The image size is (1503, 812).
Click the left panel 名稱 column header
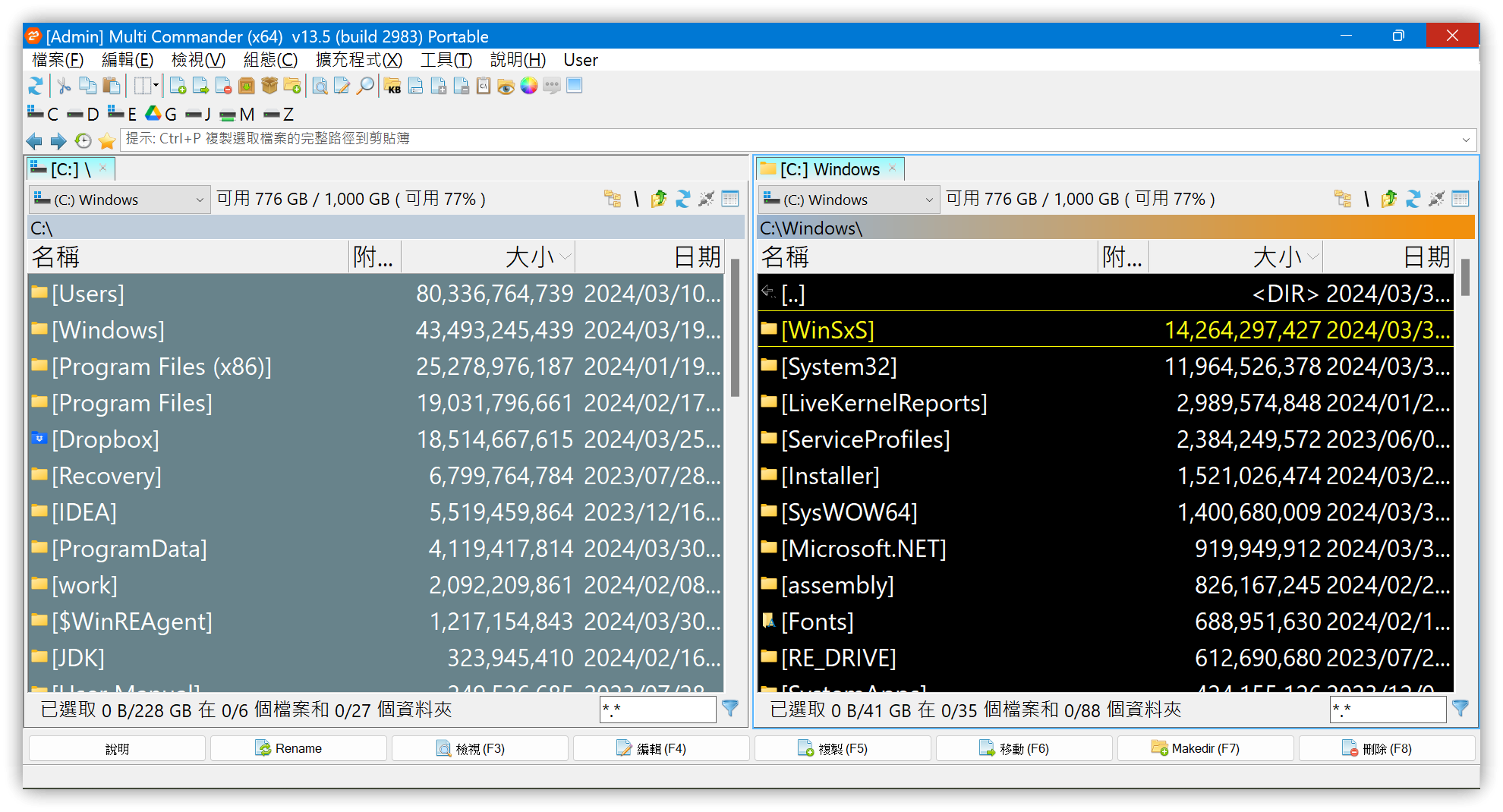[189, 257]
